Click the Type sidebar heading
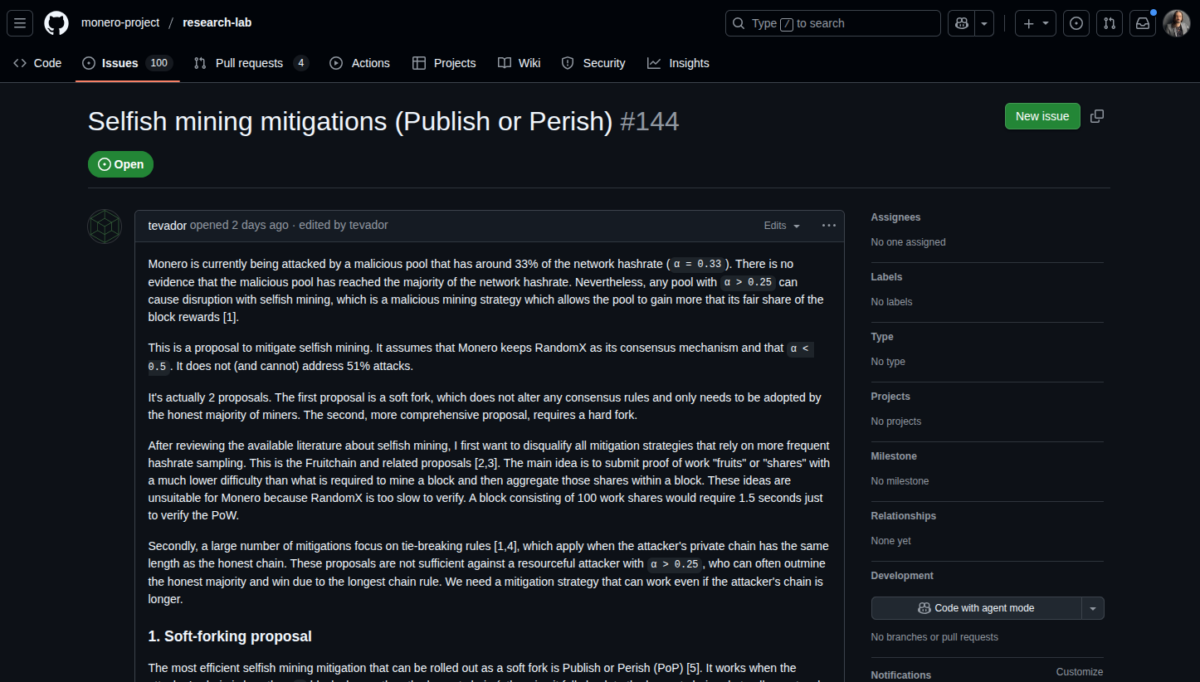Viewport: 1200px width, 682px height. (882, 337)
